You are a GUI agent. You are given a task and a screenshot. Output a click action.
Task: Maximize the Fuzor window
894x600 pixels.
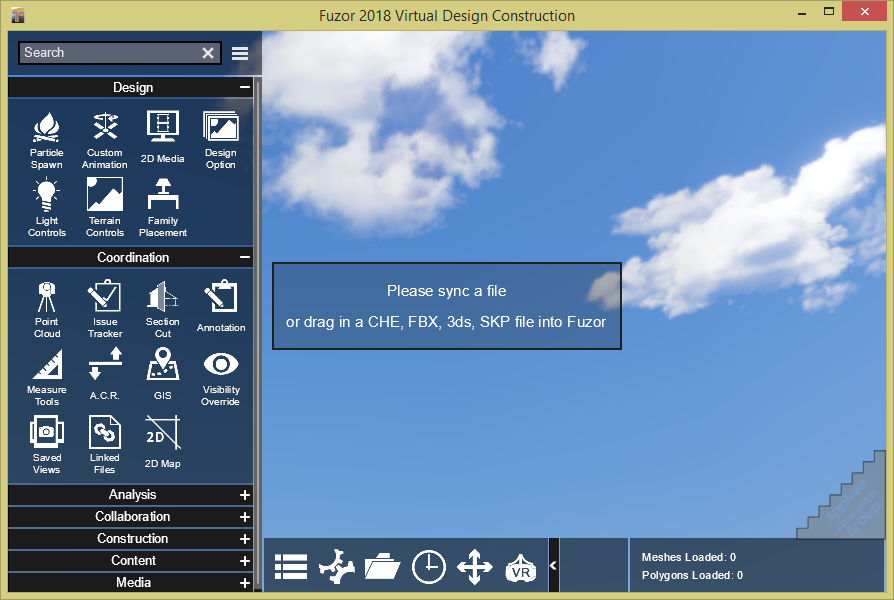click(829, 11)
